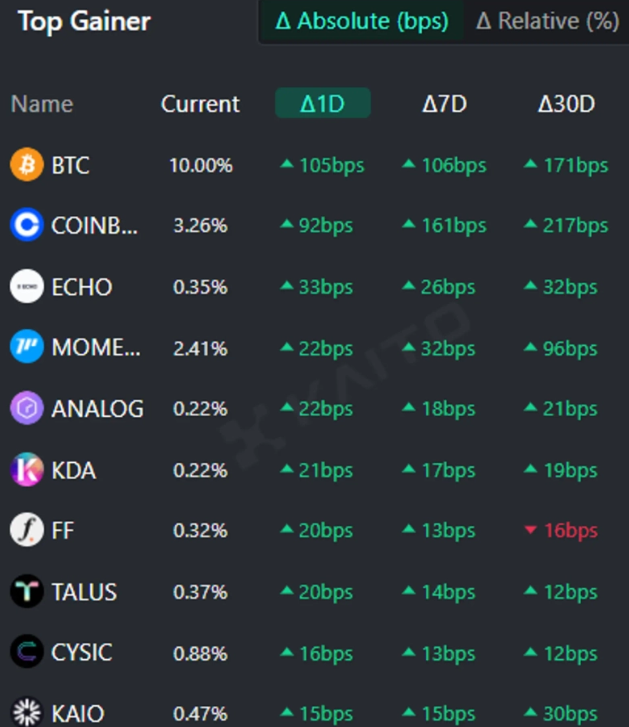Open the MOME... project name link

[96, 348]
